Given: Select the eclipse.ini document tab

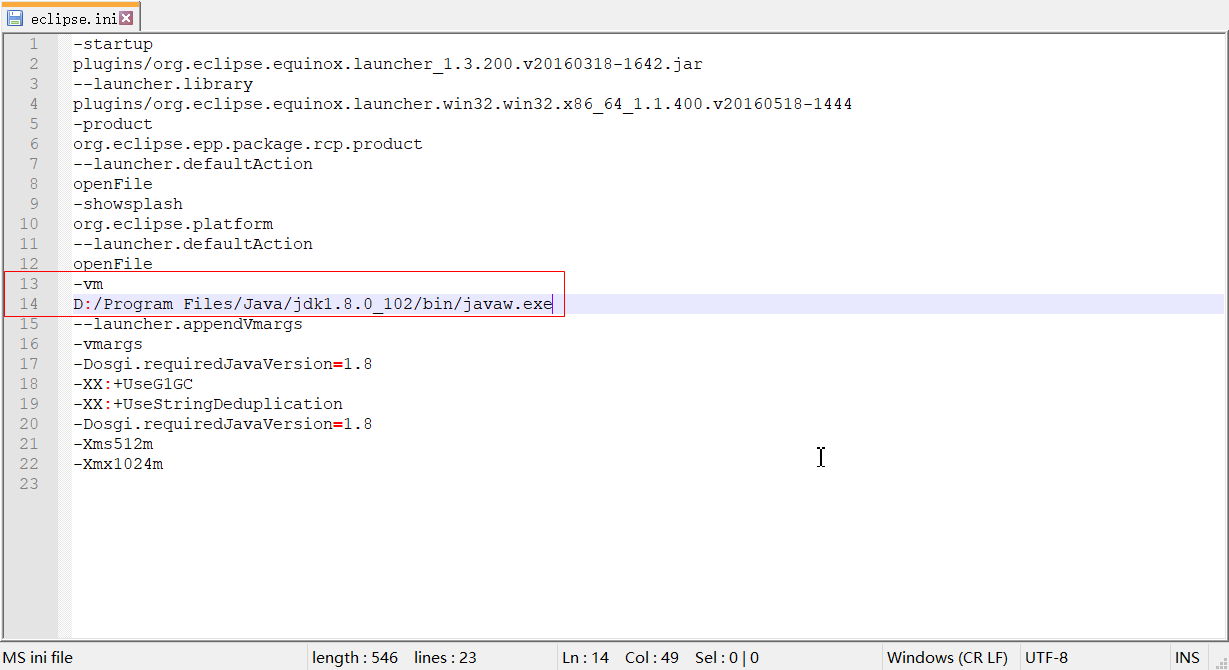Looking at the screenshot, I should pos(71,17).
